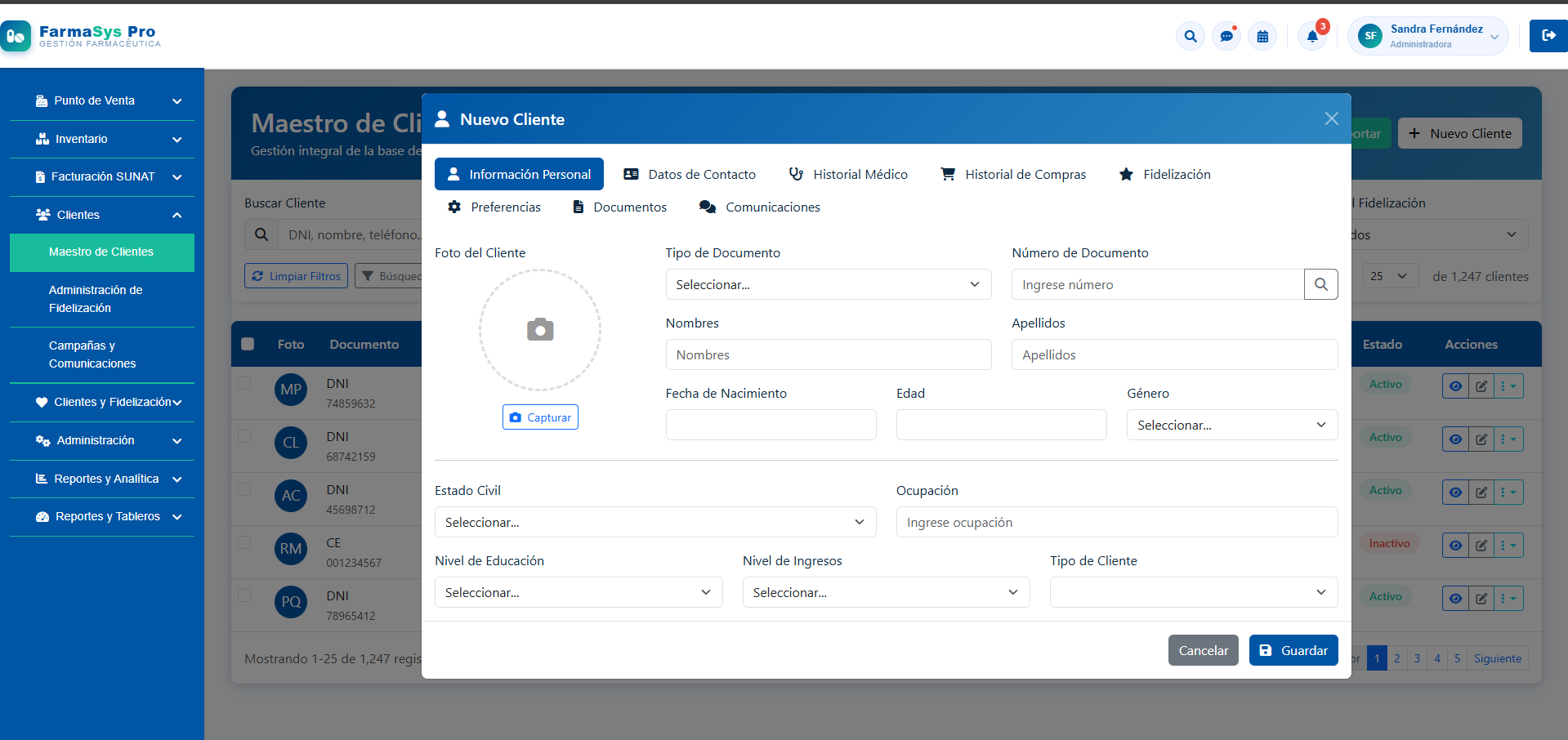
Task: Click Limpiar Filtros button
Action: (x=297, y=276)
